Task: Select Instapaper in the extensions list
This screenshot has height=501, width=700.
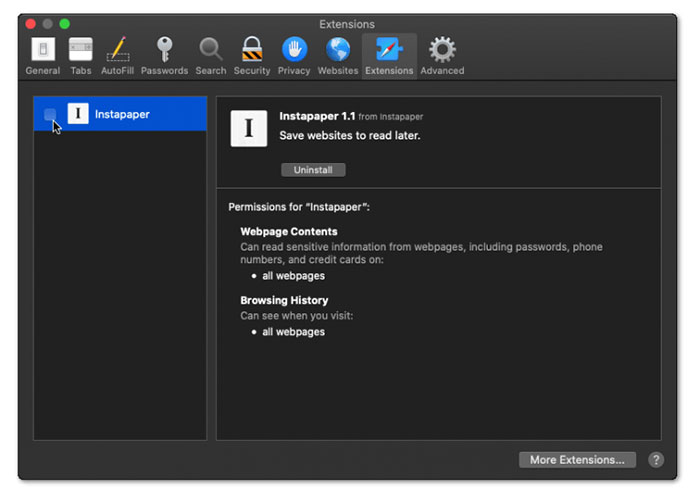Action: pyautogui.click(x=122, y=114)
